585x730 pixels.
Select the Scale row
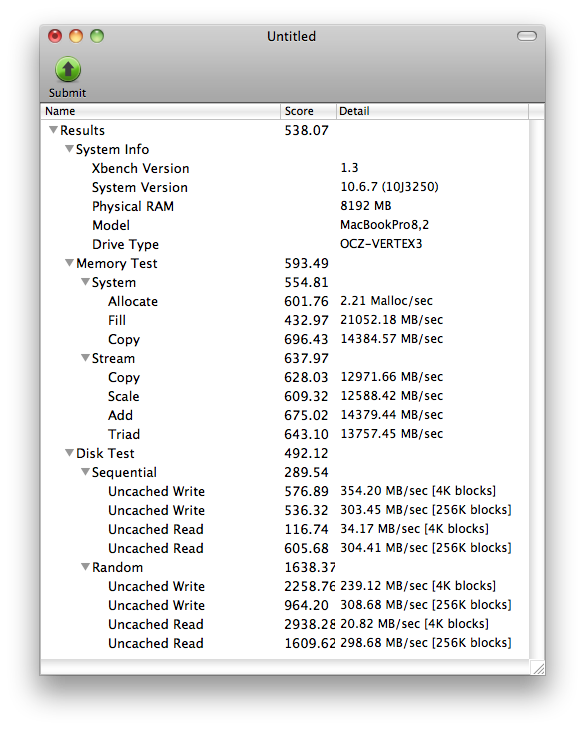[x=285, y=396]
